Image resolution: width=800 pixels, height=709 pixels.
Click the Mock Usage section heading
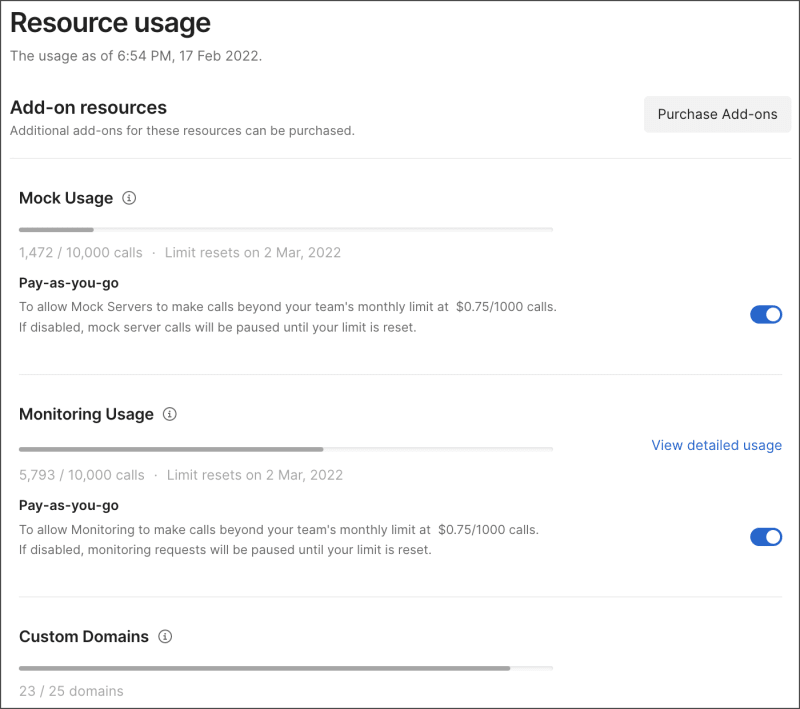pos(66,198)
